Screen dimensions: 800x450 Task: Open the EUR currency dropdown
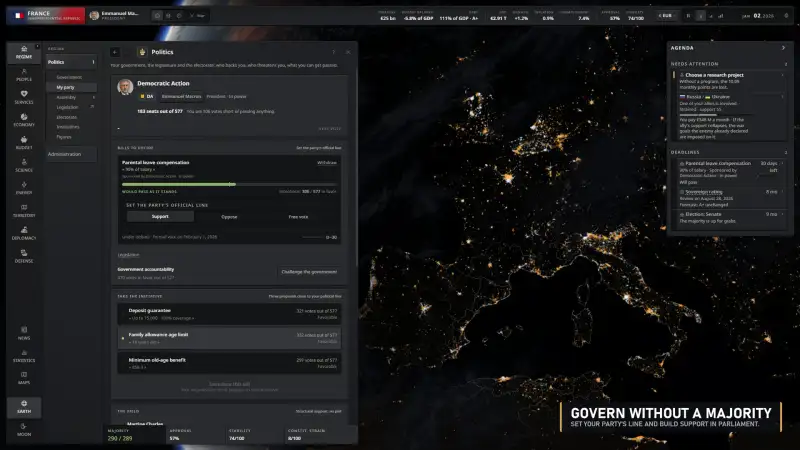(x=666, y=16)
